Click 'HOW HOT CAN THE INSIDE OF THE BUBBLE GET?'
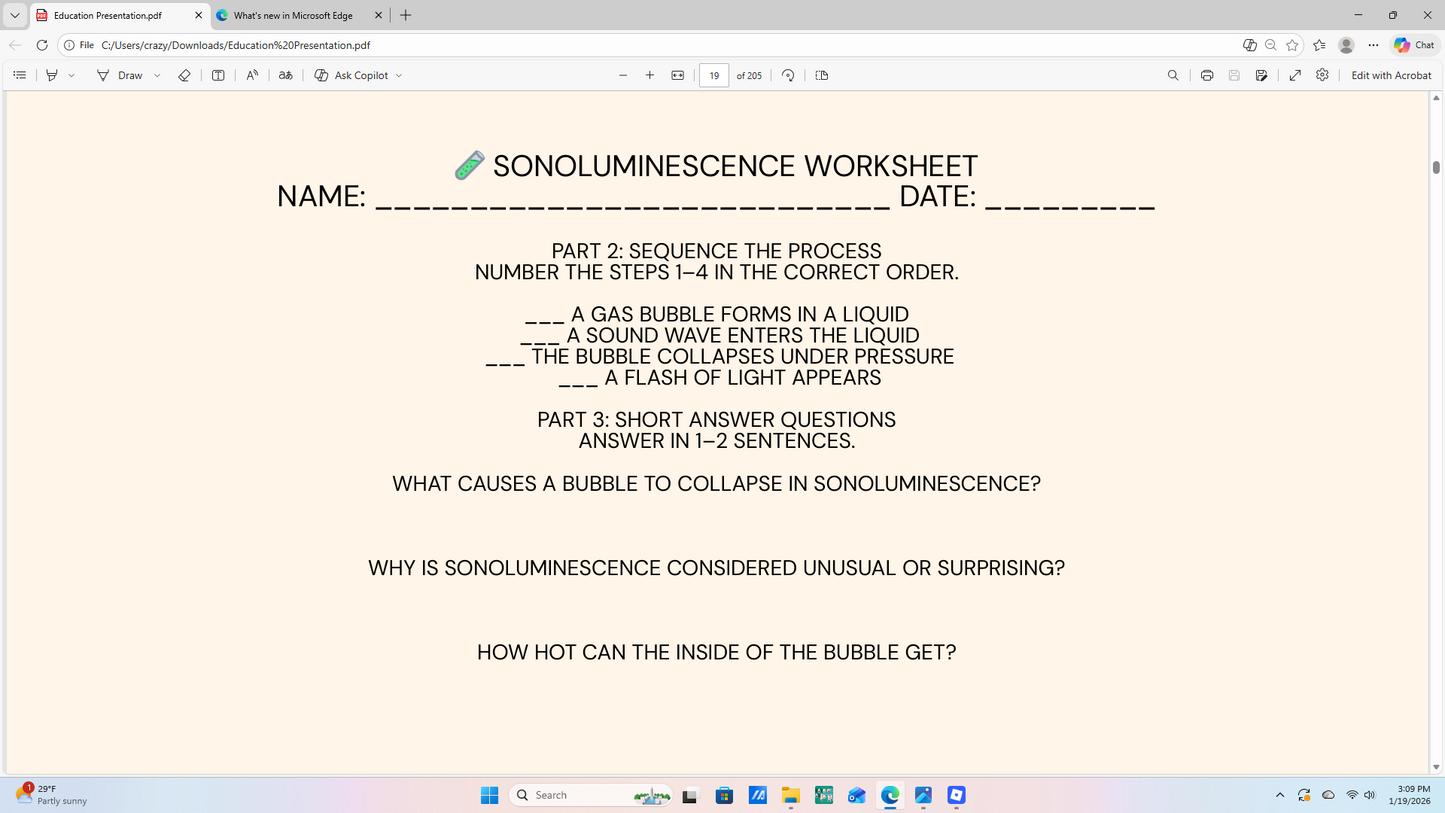This screenshot has width=1445, height=813. click(x=716, y=653)
